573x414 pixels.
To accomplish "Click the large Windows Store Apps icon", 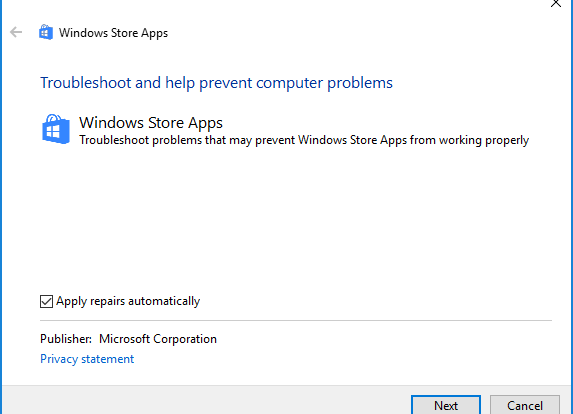I will [x=56, y=129].
